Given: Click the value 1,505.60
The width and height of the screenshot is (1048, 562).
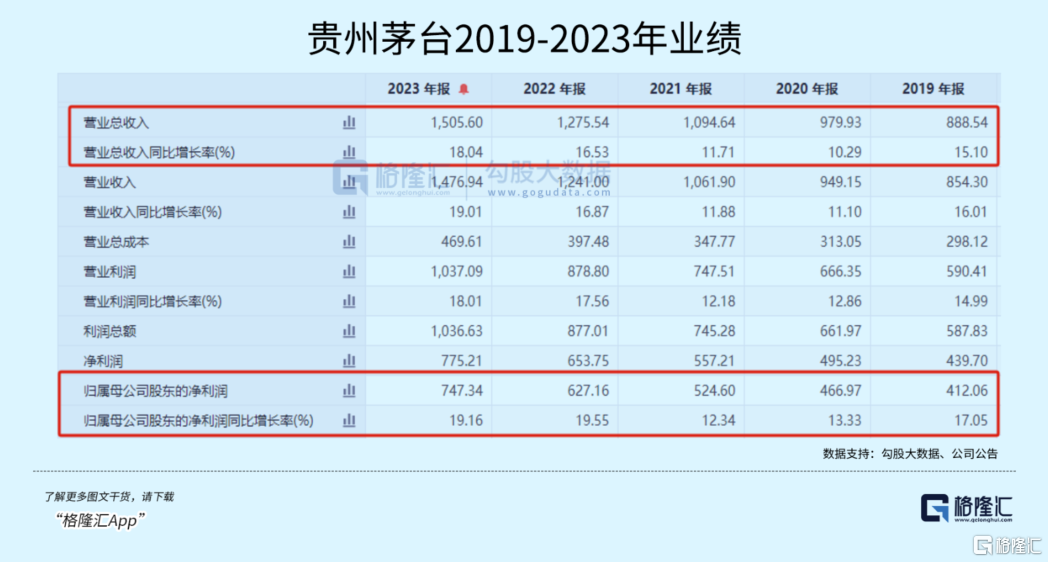Looking at the screenshot, I should 456,123.
